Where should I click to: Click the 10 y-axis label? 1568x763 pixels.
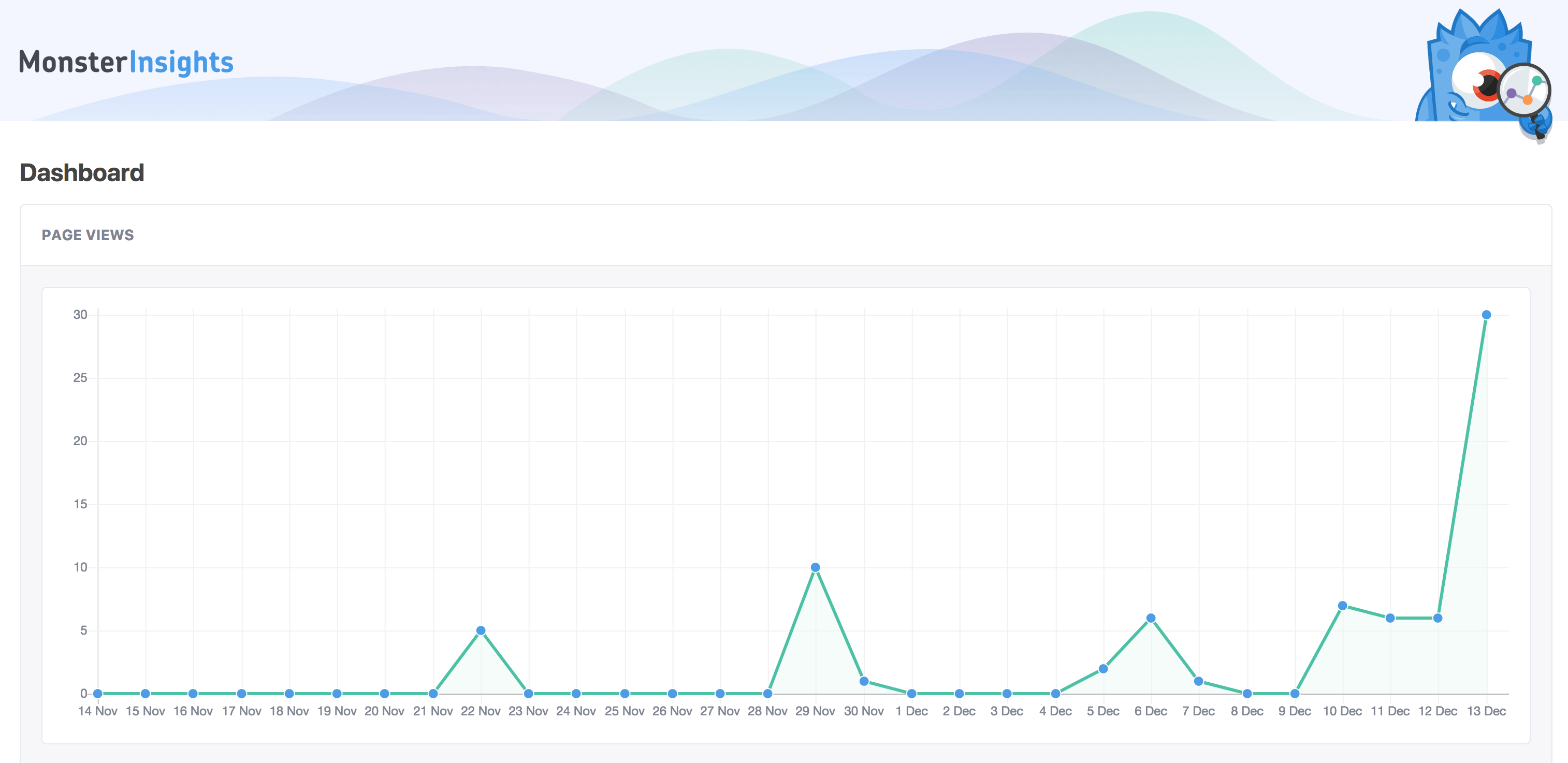(x=80, y=567)
